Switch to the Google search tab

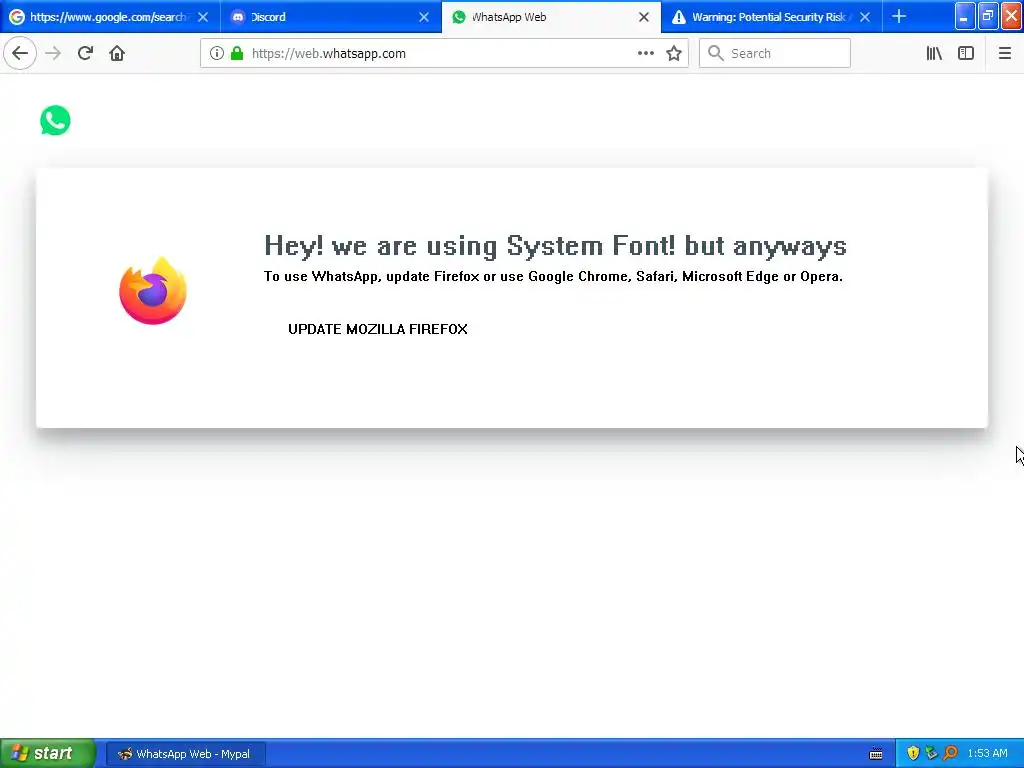(x=108, y=17)
